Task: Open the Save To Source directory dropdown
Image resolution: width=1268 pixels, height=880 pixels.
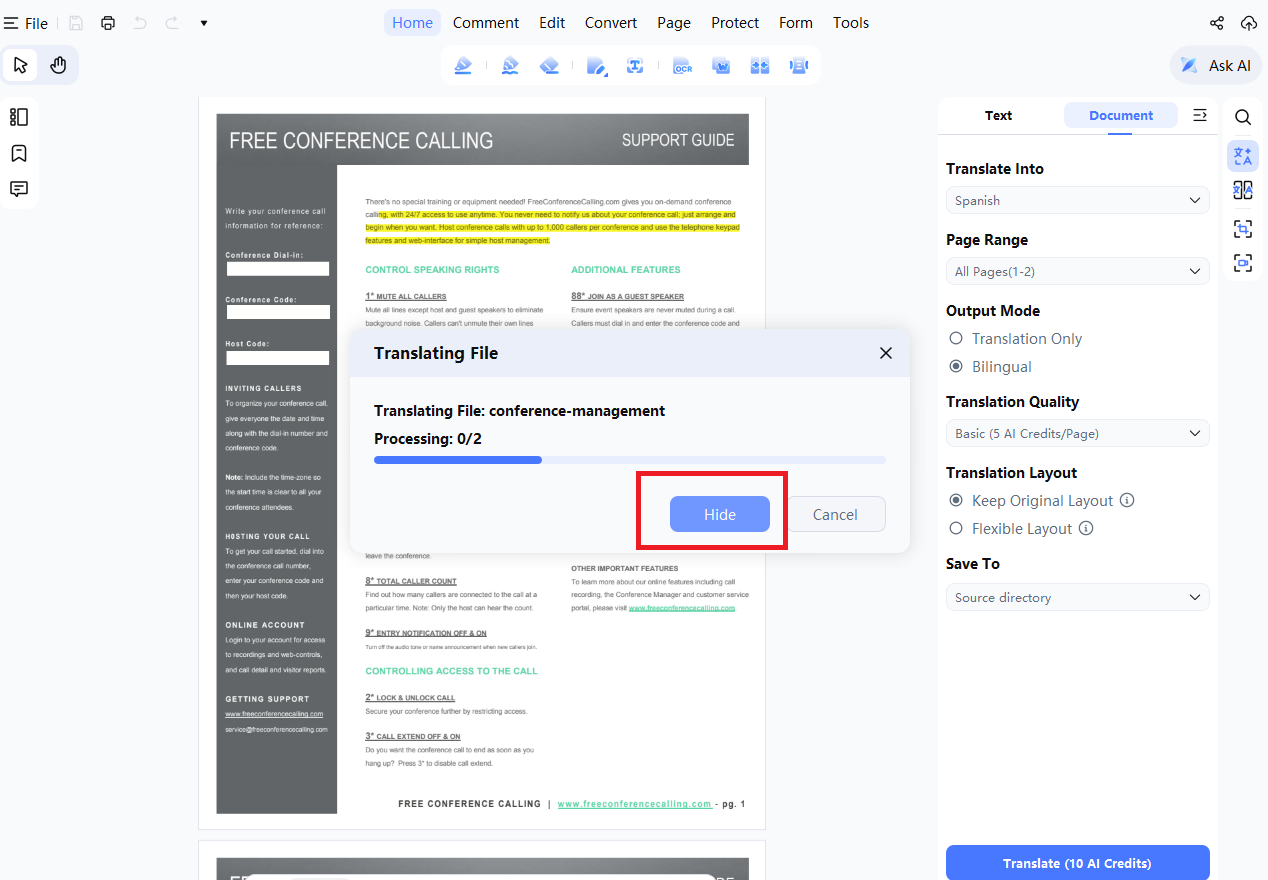Action: click(1078, 597)
